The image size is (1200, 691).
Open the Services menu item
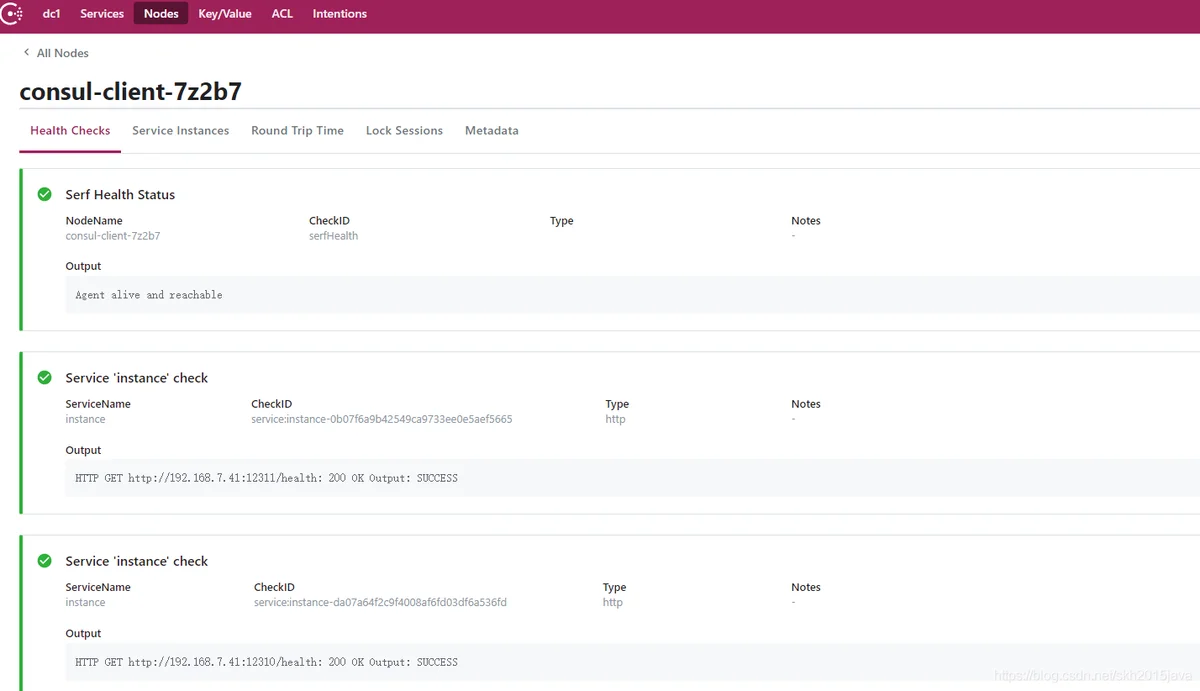[x=102, y=14]
